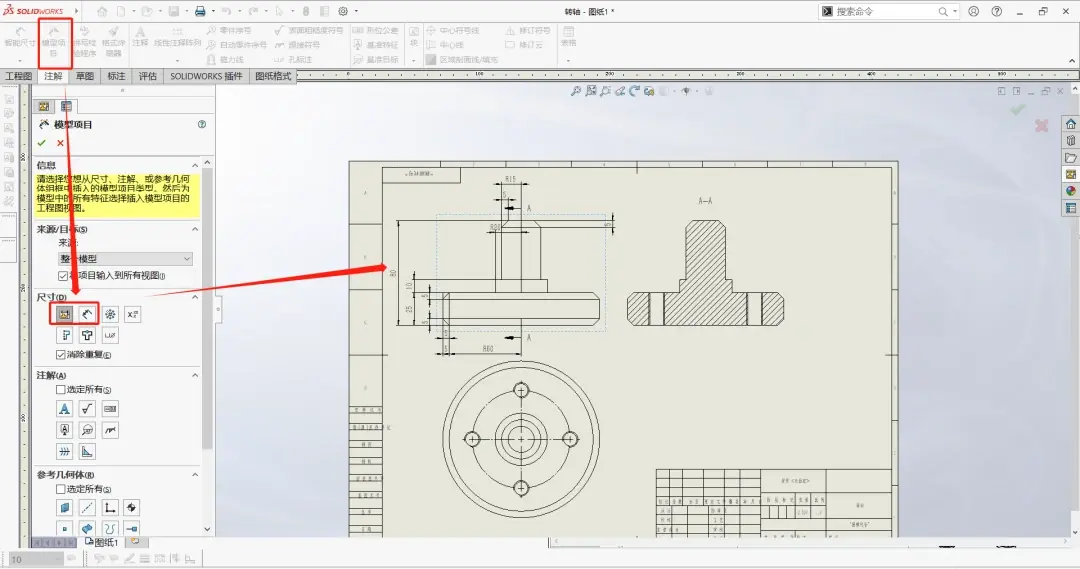The height and width of the screenshot is (569, 1080).
Task: Click the hole wizard profiles icon
Action: (x=65, y=335)
